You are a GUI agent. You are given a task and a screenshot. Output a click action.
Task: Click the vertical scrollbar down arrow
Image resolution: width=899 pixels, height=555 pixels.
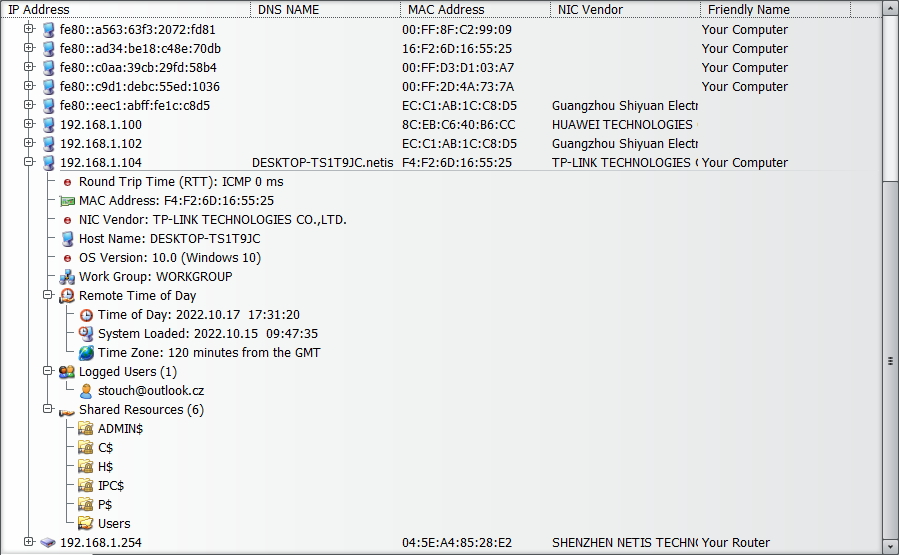pos(890,547)
